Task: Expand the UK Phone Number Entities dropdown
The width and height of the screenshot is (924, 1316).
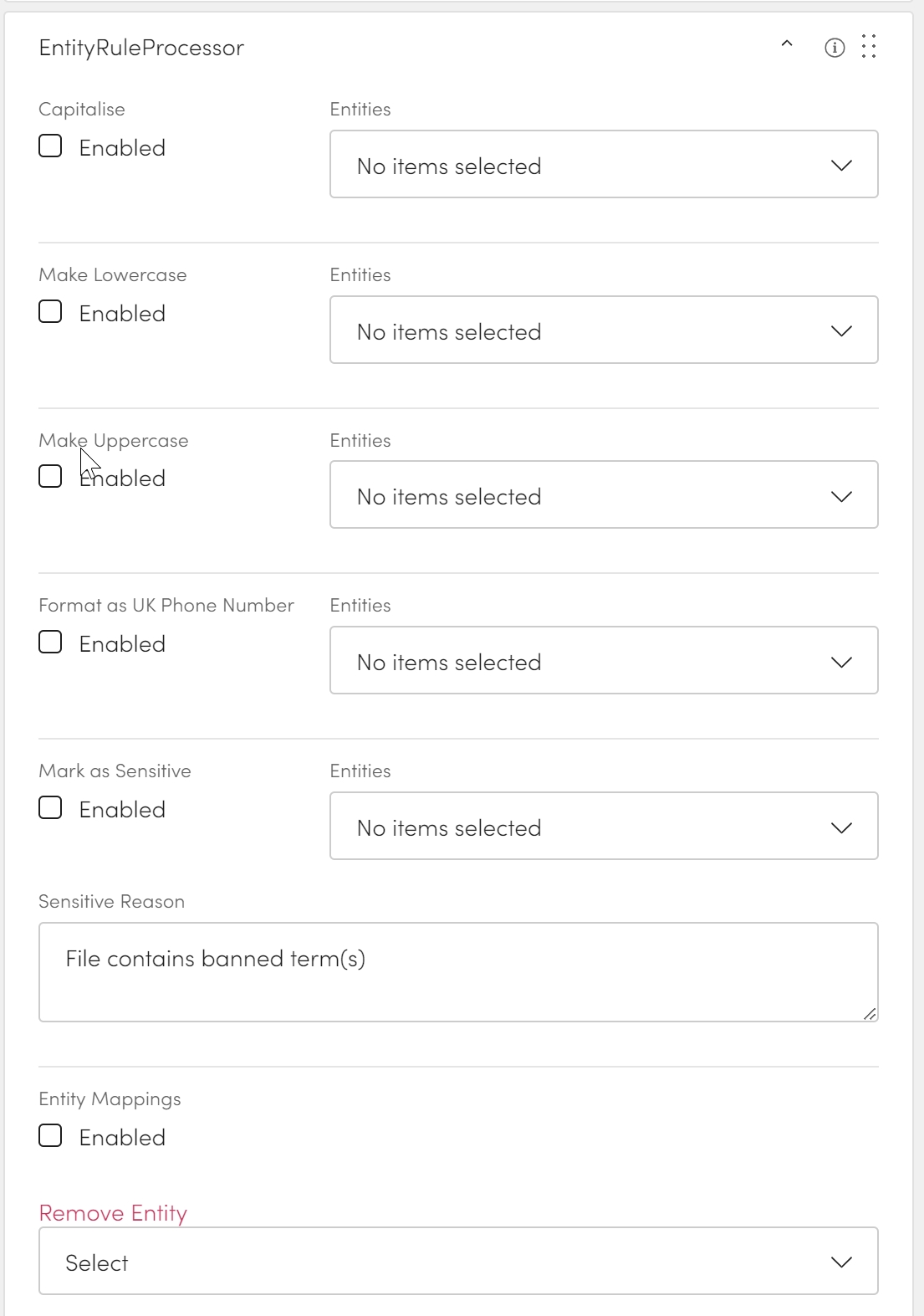Action: [603, 661]
